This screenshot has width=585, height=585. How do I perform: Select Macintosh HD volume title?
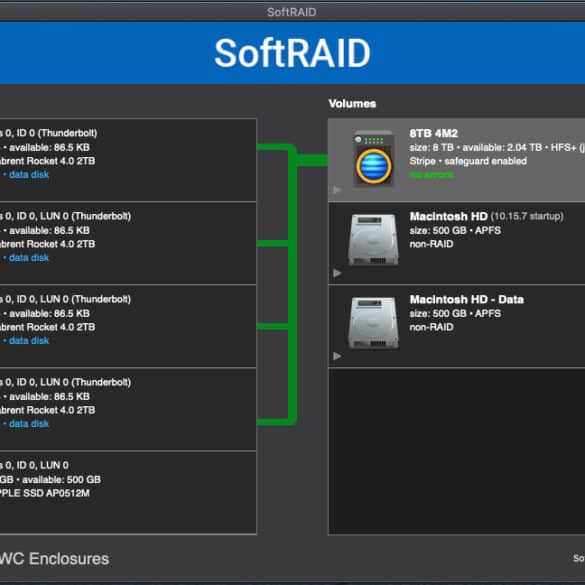(448, 216)
